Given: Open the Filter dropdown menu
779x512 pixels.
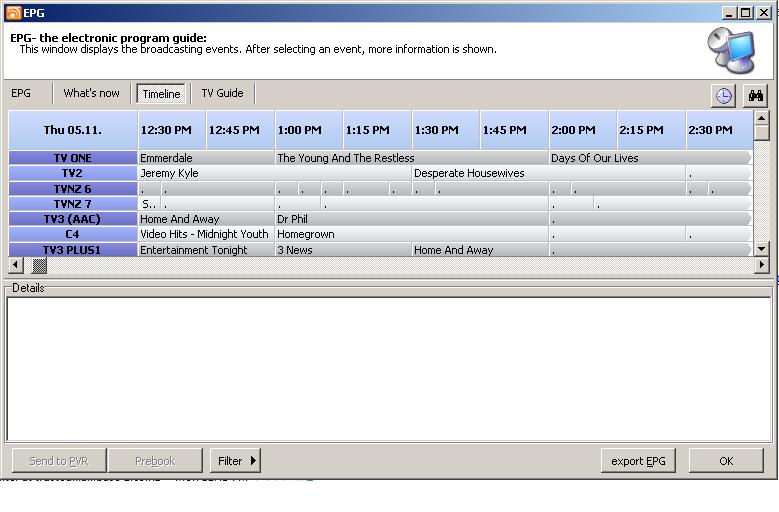Looking at the screenshot, I should [x=235, y=461].
